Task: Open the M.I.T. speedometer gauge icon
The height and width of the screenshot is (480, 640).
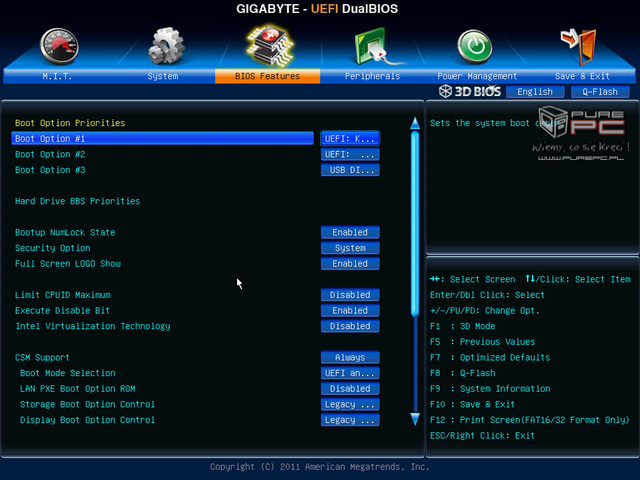Action: (x=59, y=46)
